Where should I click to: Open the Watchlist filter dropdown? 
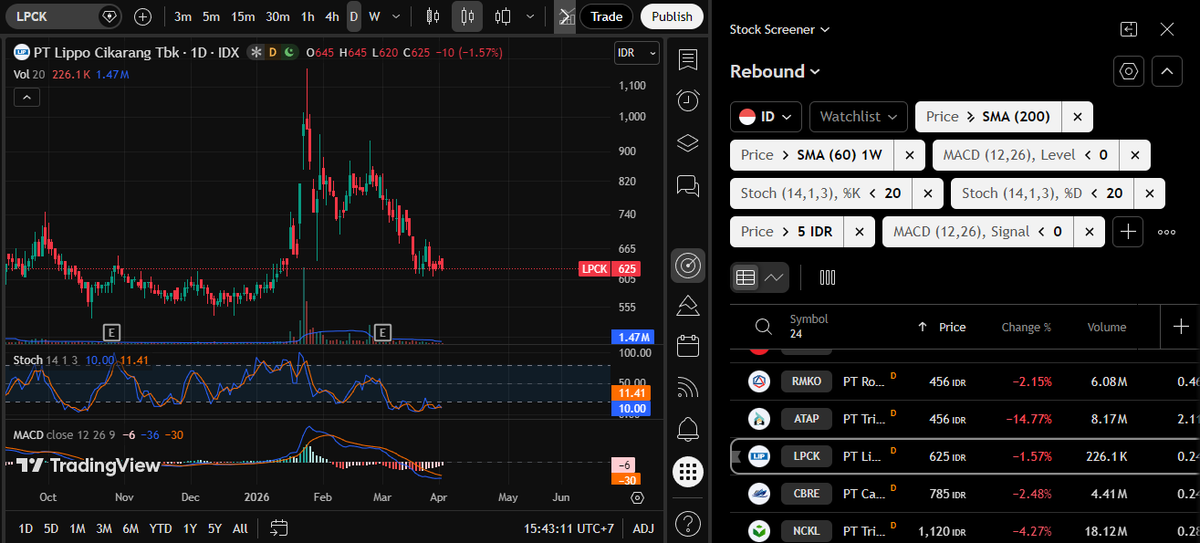858,117
